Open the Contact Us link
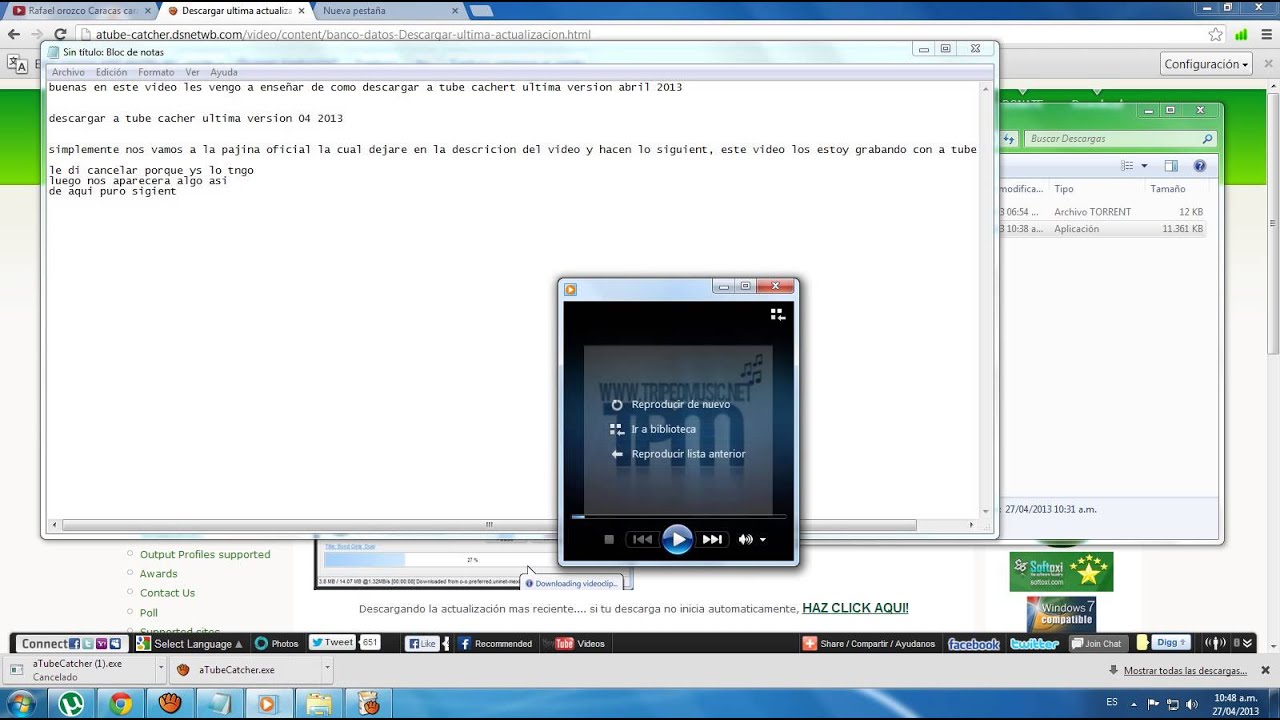 (x=167, y=593)
